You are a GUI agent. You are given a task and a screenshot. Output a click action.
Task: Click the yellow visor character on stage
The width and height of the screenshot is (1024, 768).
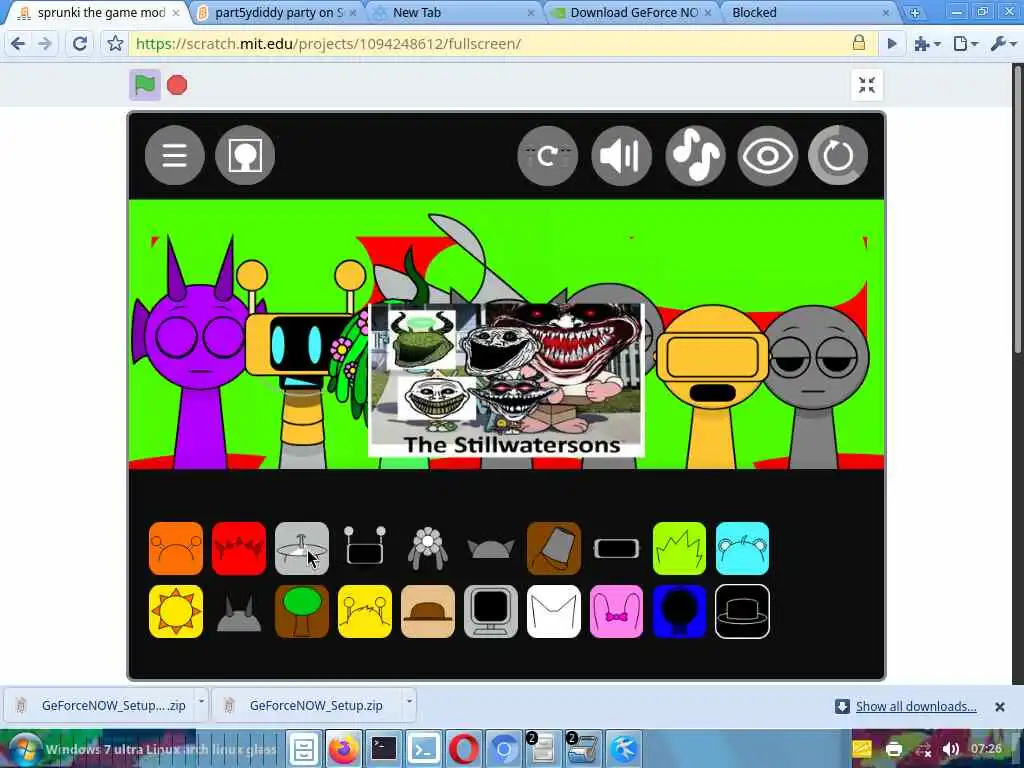712,385
